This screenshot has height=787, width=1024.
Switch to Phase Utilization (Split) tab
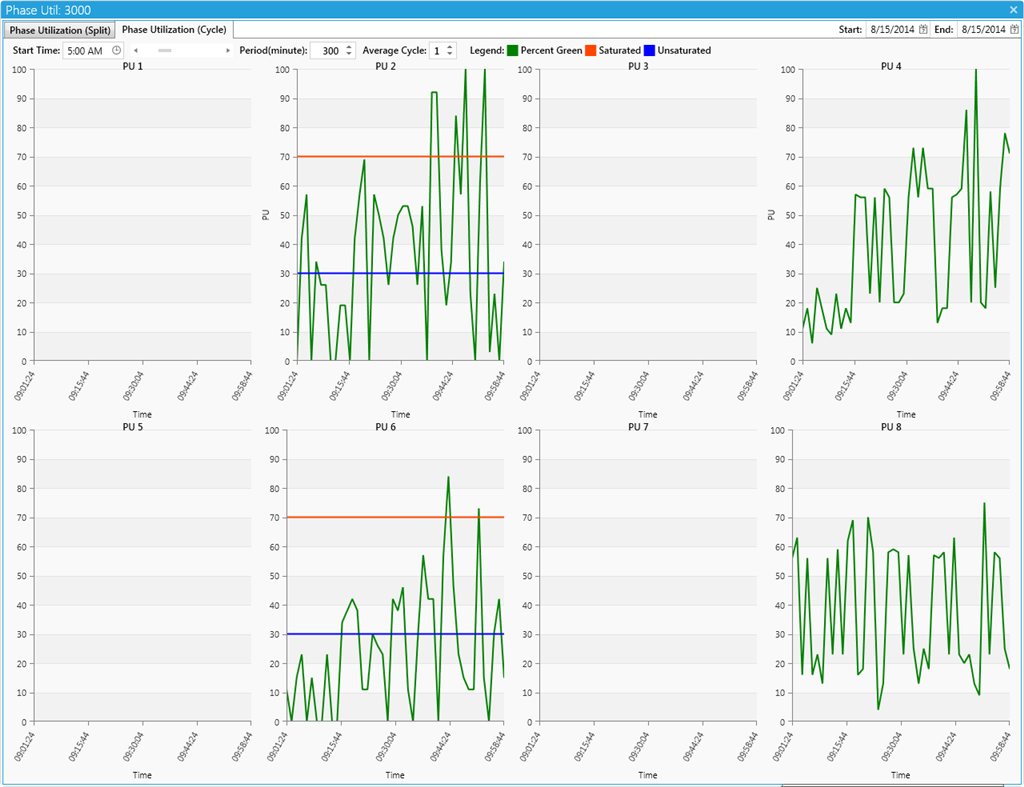point(60,30)
